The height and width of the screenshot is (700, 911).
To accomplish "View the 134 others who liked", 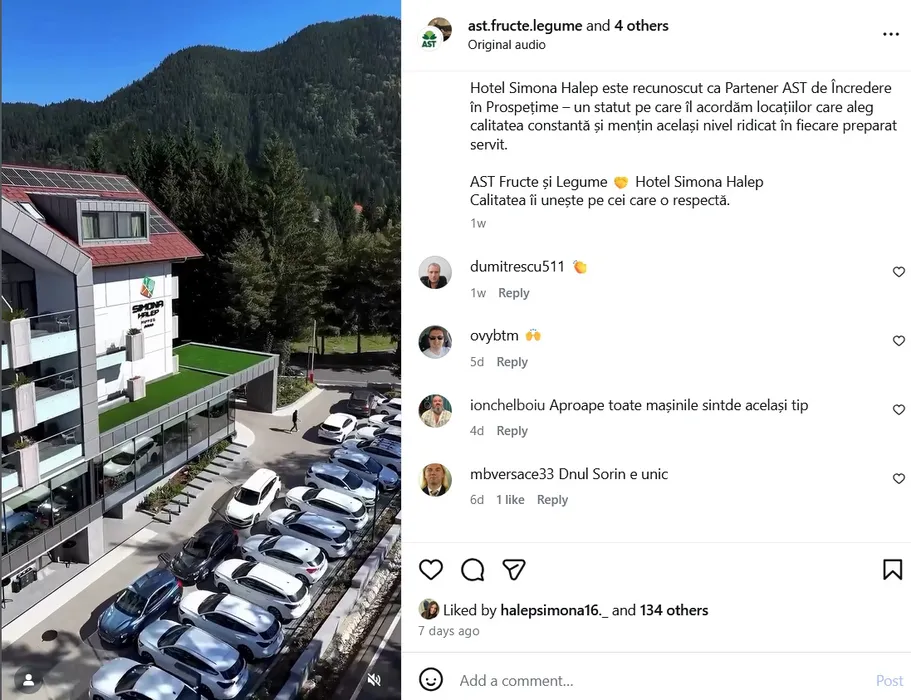I will [674, 610].
